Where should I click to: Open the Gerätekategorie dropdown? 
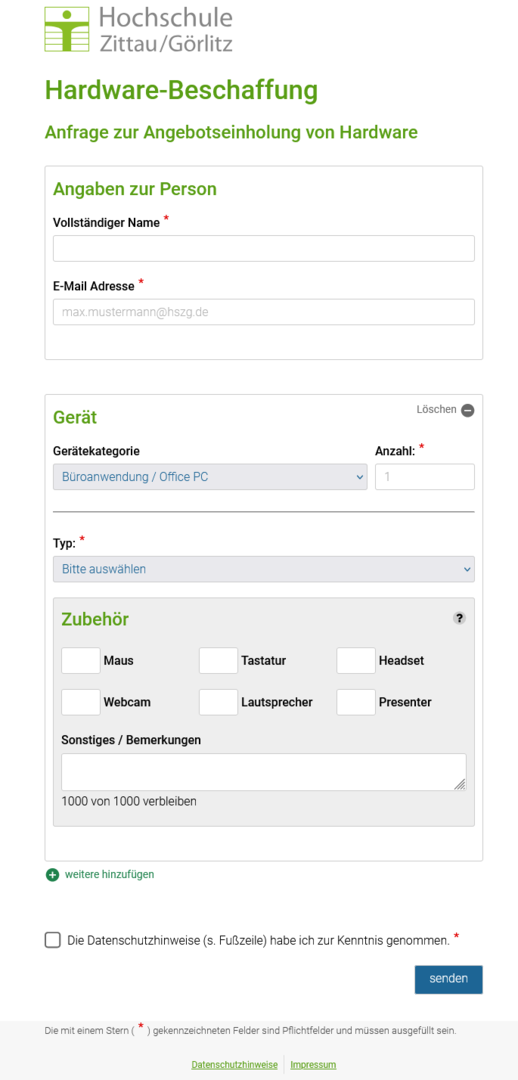(210, 477)
